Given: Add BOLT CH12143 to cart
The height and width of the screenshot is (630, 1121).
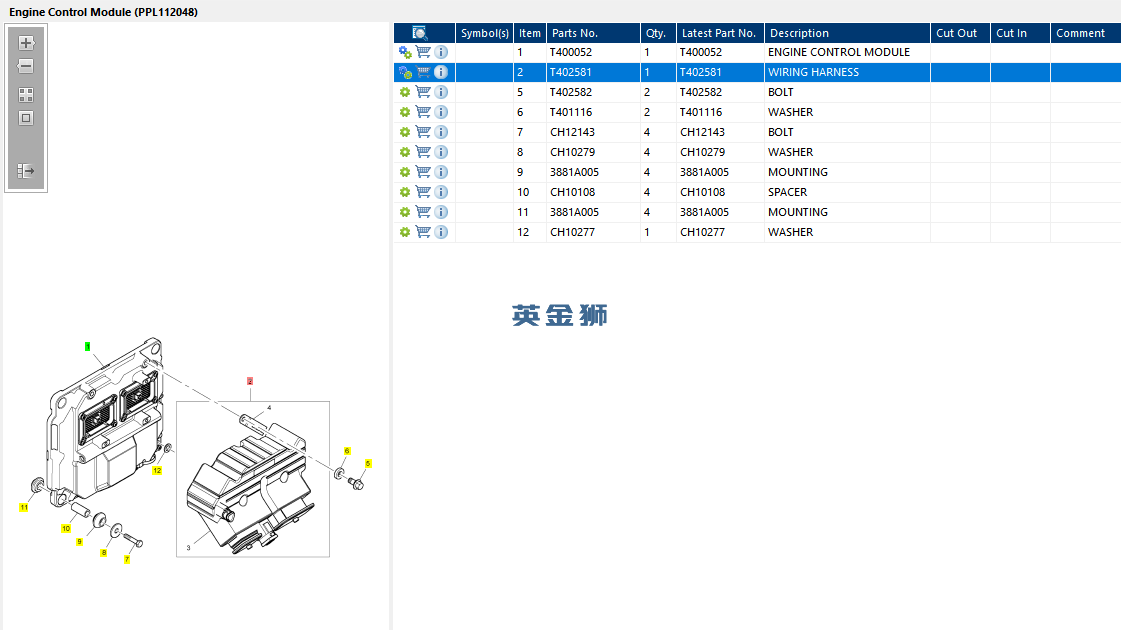Looking at the screenshot, I should (423, 132).
